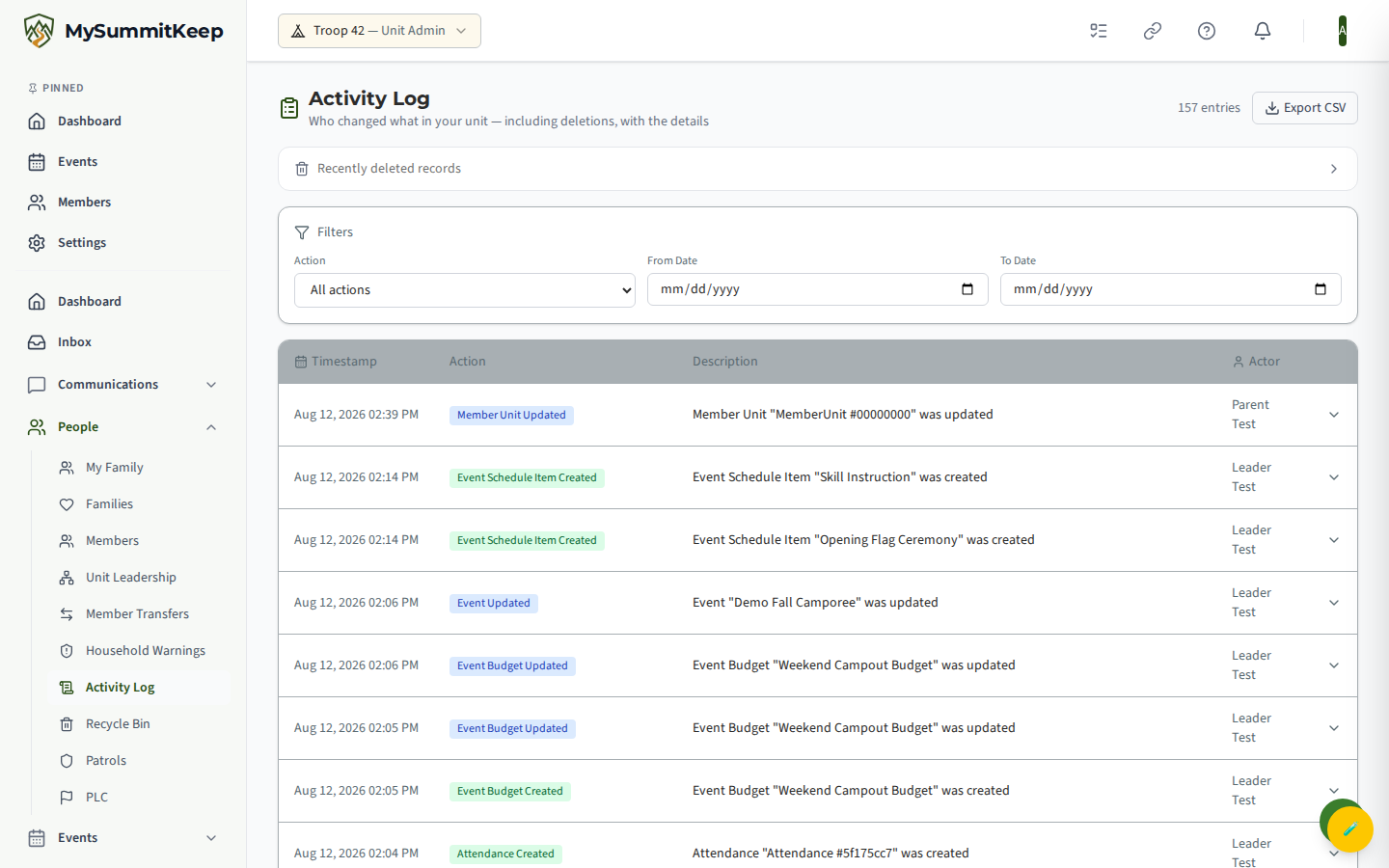1389x868 pixels.
Task: Expand the Demo Fall Camporee updated row
Action: [x=1334, y=603]
